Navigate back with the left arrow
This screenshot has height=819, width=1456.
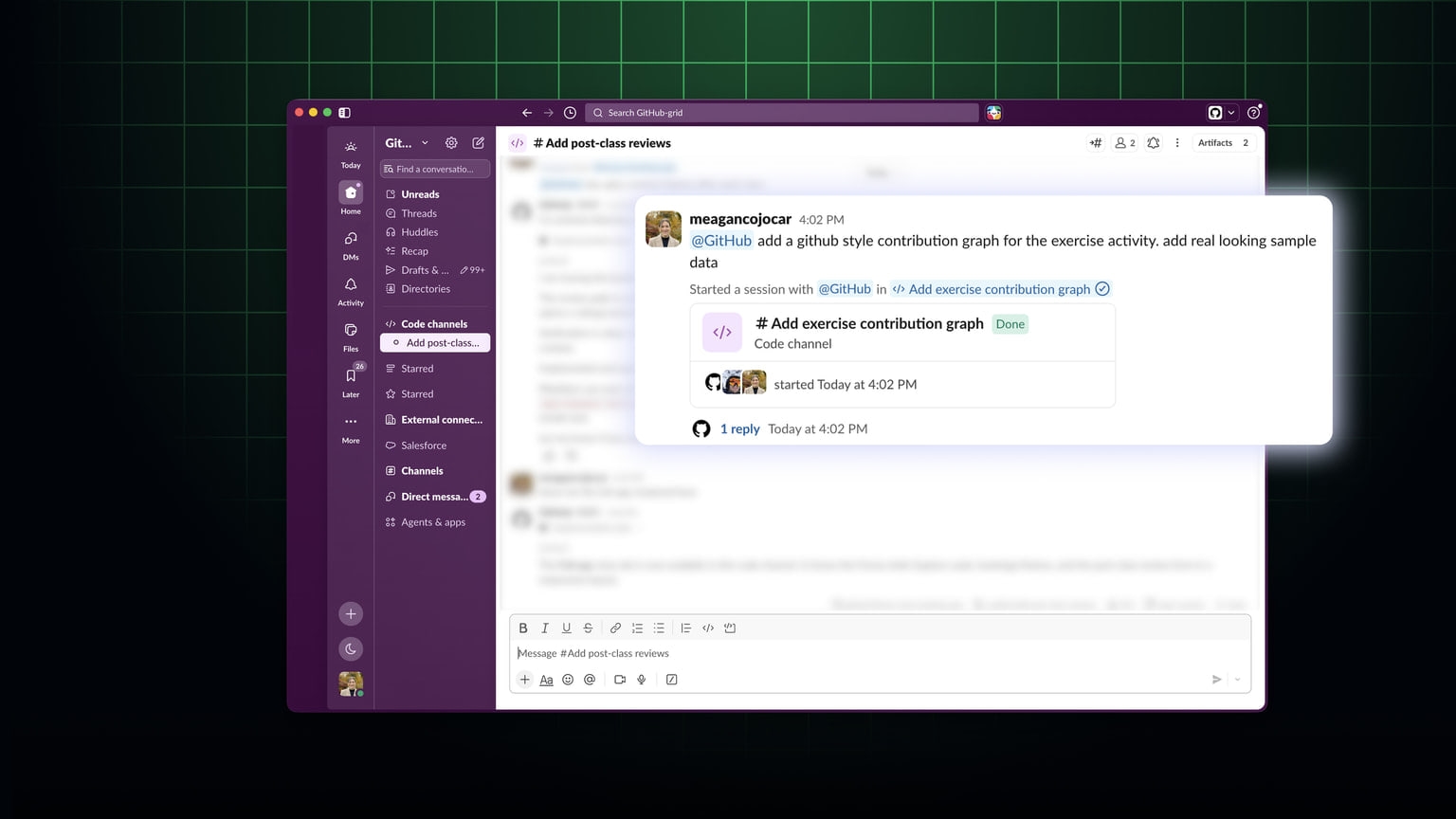coord(527,113)
